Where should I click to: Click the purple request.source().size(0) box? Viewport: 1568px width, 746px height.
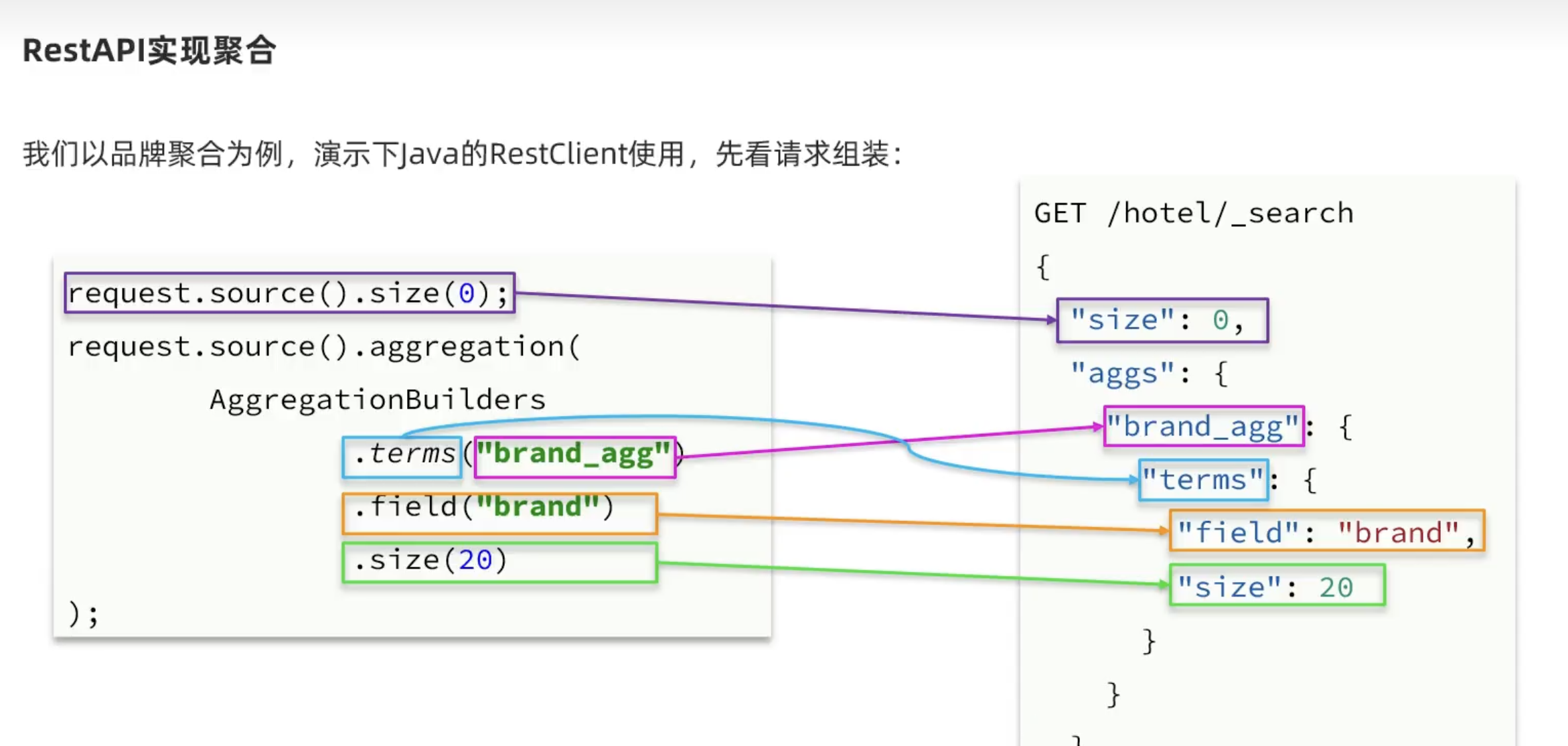289,293
